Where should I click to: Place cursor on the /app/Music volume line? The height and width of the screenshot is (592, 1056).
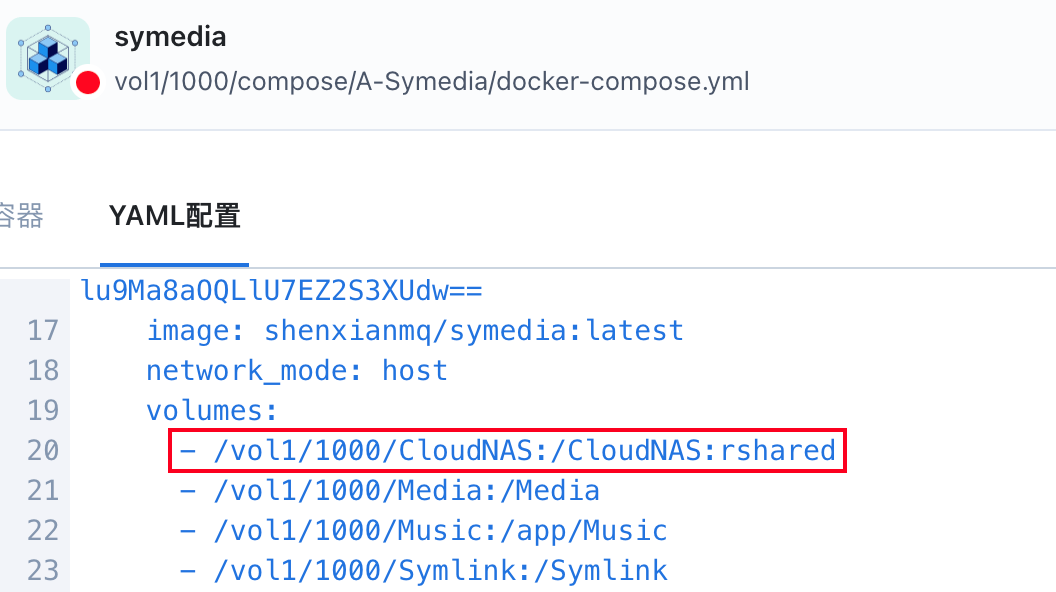click(423, 531)
